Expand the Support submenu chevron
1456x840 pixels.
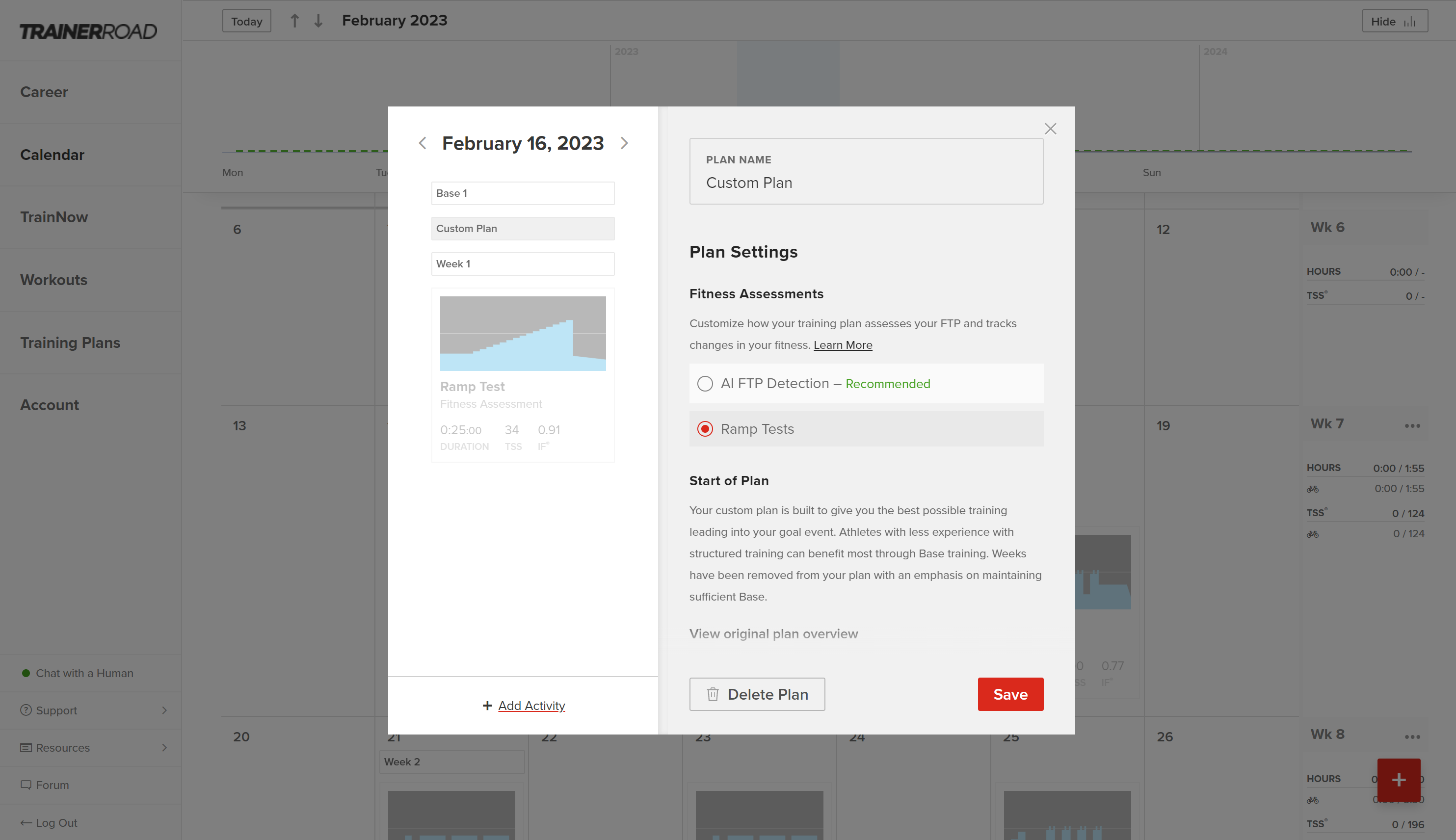pyautogui.click(x=164, y=710)
